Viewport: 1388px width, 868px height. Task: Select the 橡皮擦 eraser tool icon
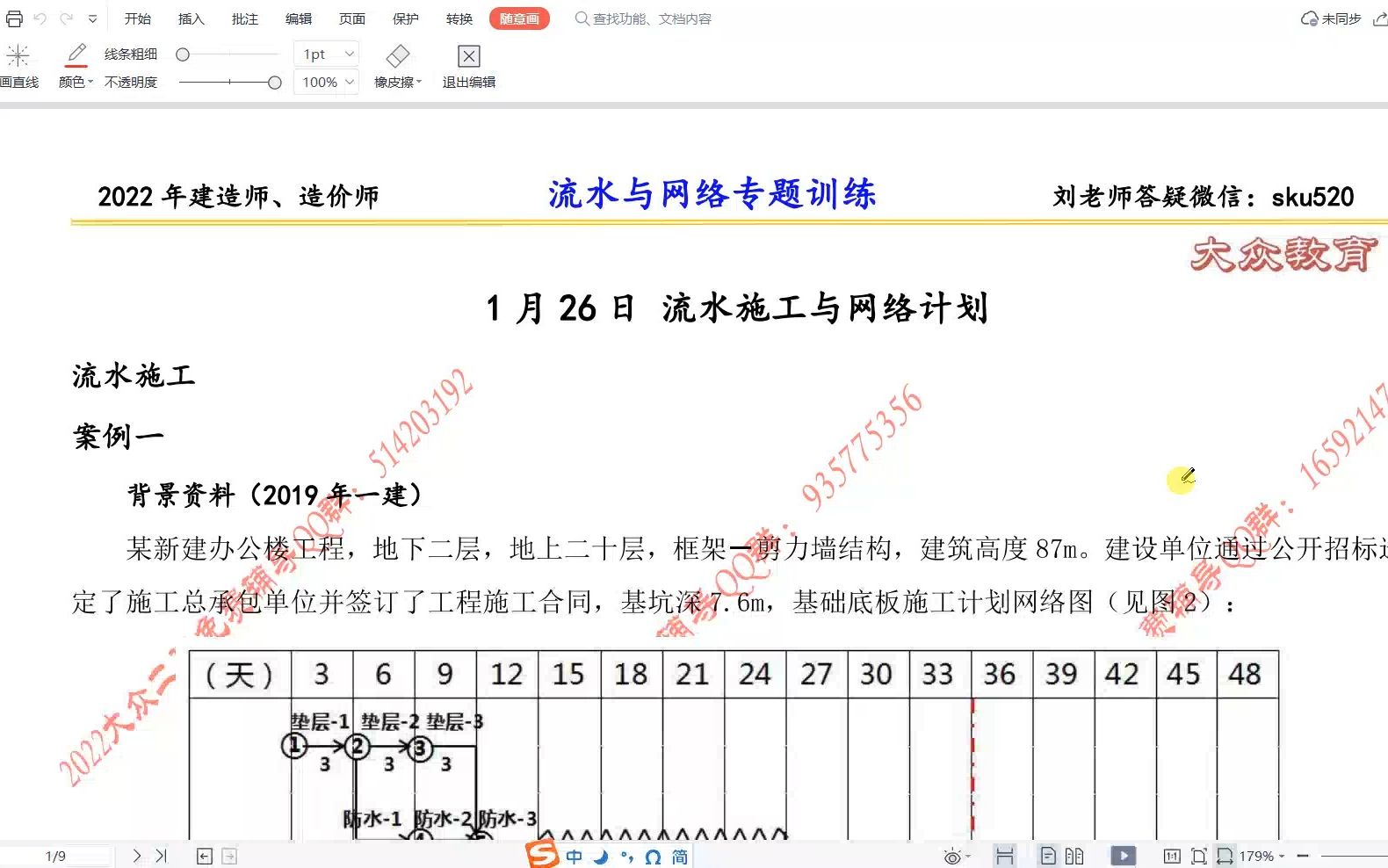click(398, 56)
